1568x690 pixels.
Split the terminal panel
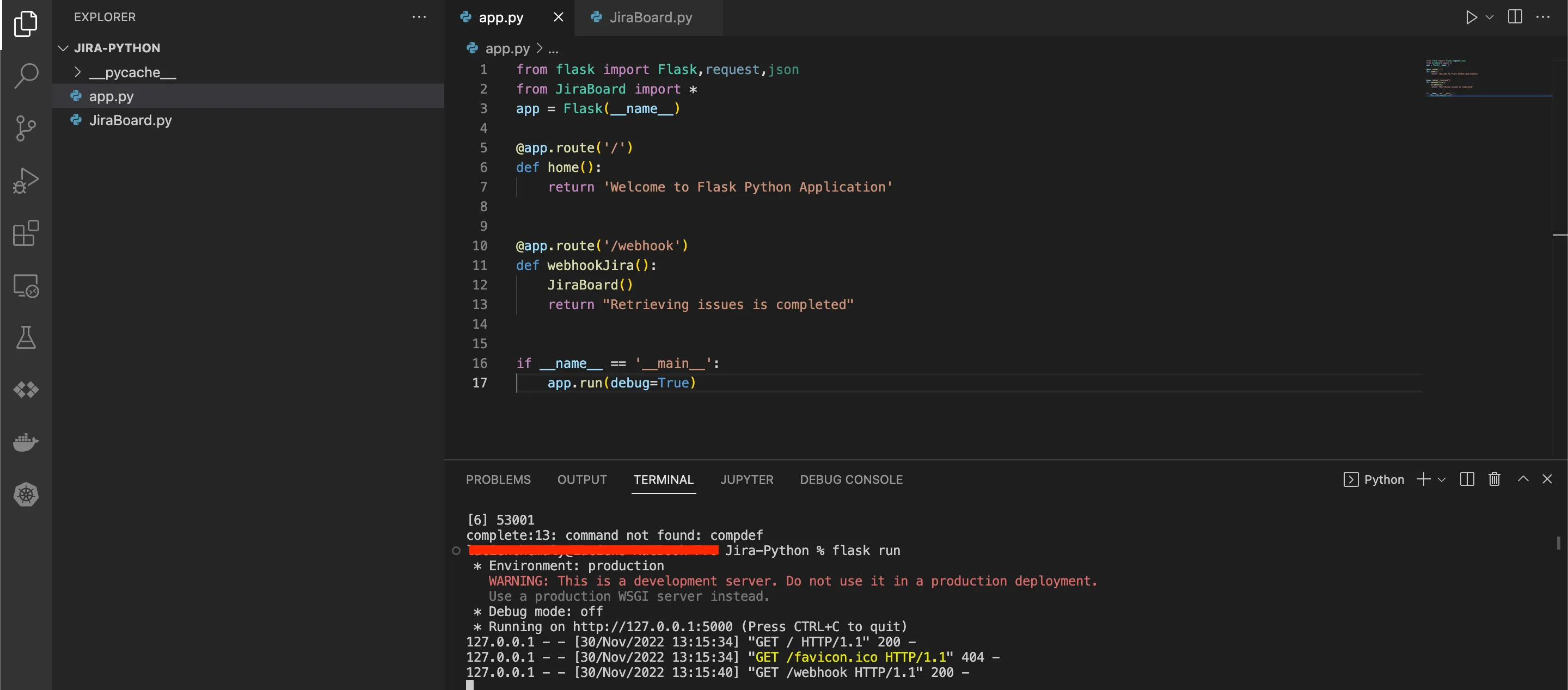point(1467,479)
